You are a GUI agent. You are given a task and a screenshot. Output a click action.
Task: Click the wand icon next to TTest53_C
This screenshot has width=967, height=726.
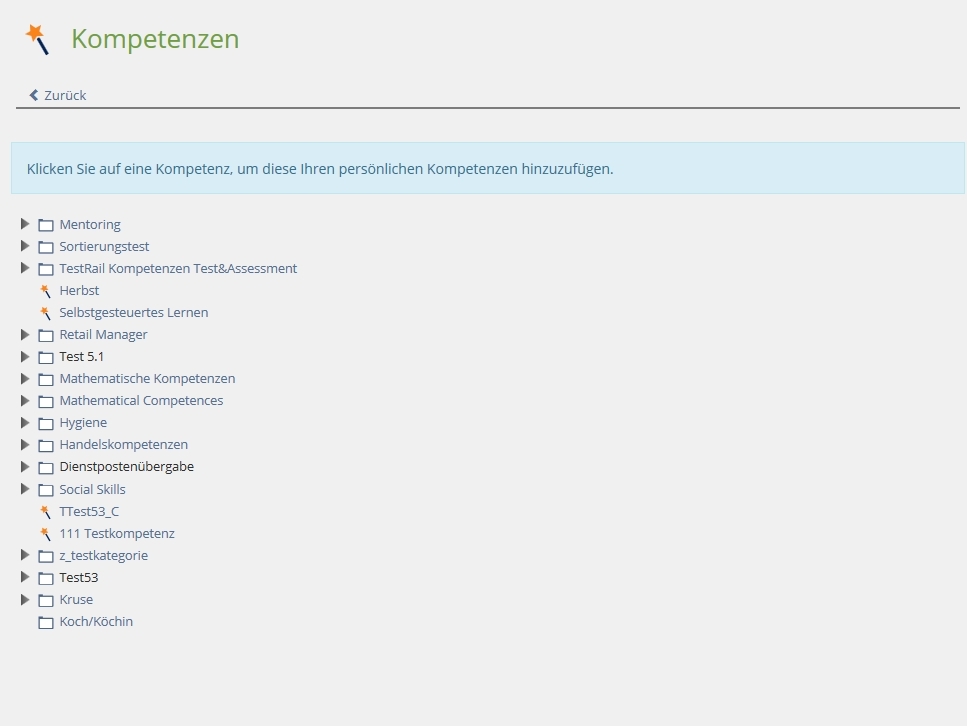tap(45, 512)
